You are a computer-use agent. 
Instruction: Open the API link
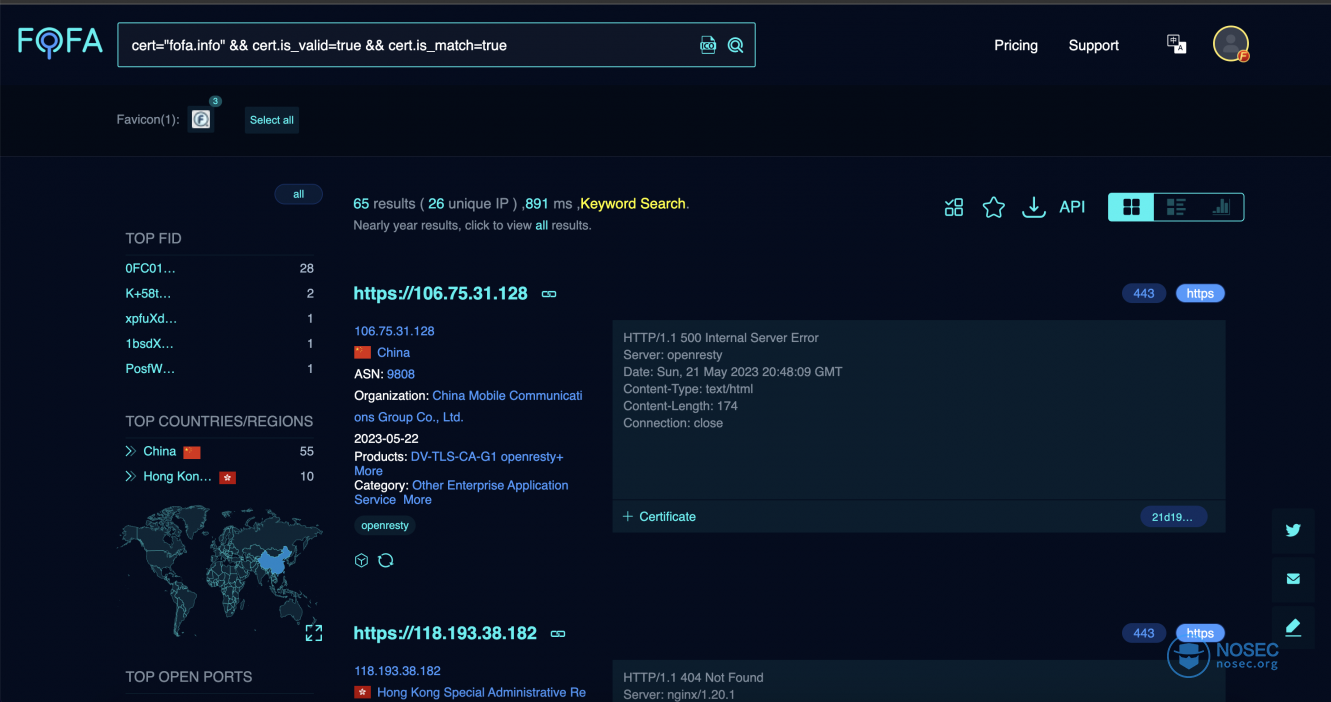(x=1072, y=207)
